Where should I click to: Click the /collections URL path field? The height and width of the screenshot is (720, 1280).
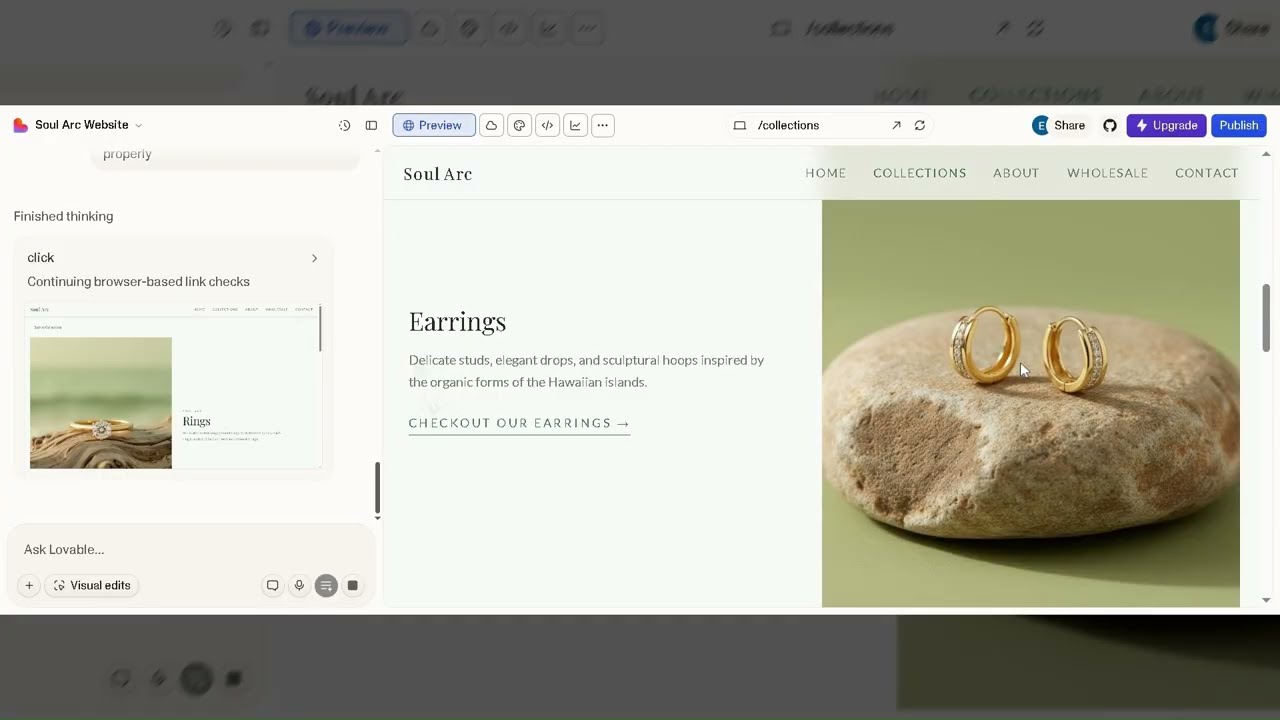788,125
